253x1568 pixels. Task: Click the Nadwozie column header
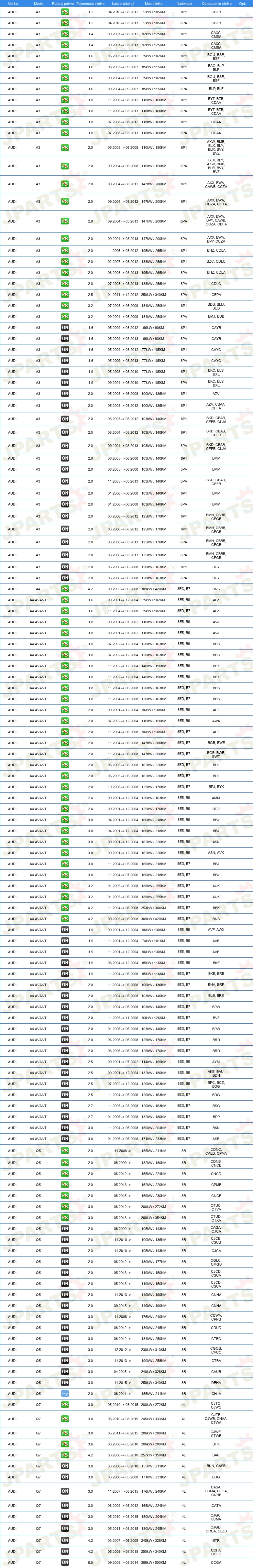point(184,3)
